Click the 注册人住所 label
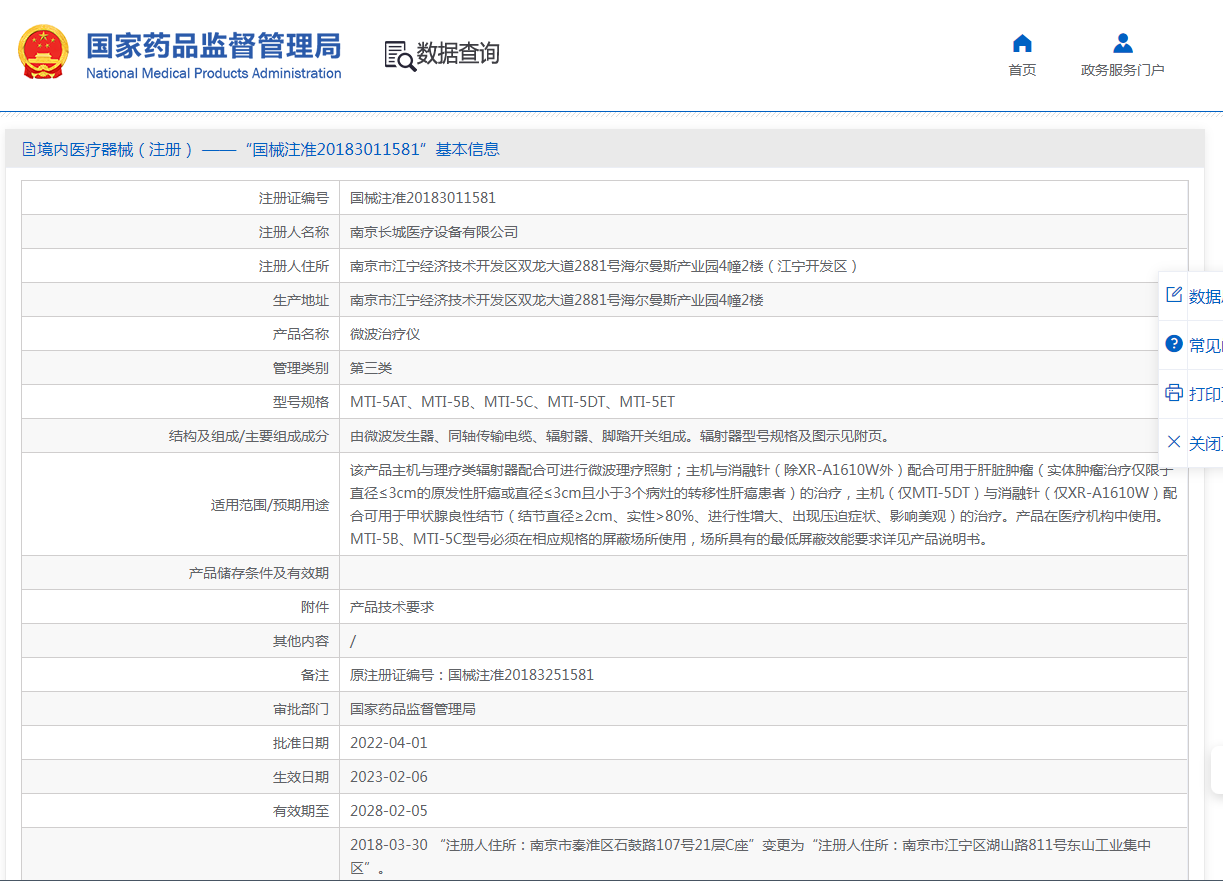This screenshot has width=1223, height=881. point(294,266)
